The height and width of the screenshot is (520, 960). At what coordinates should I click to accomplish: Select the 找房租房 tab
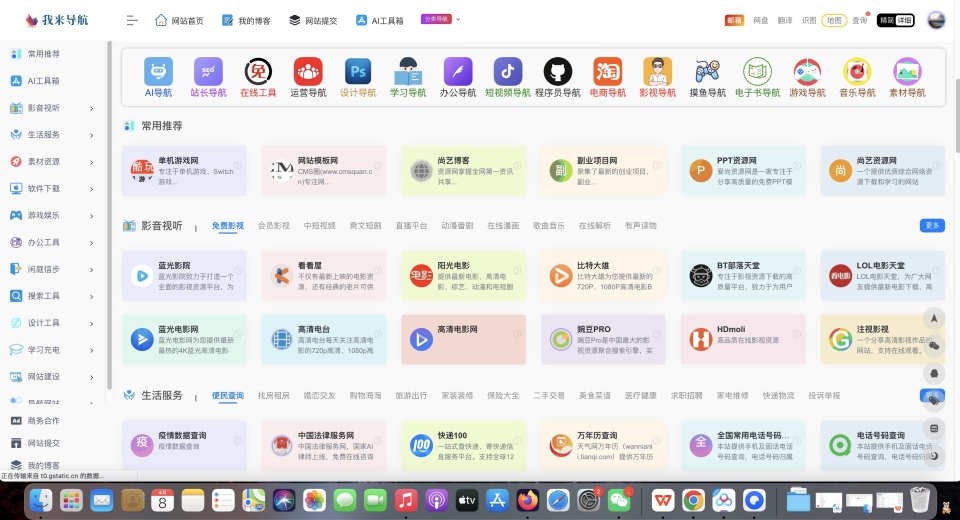click(x=273, y=396)
